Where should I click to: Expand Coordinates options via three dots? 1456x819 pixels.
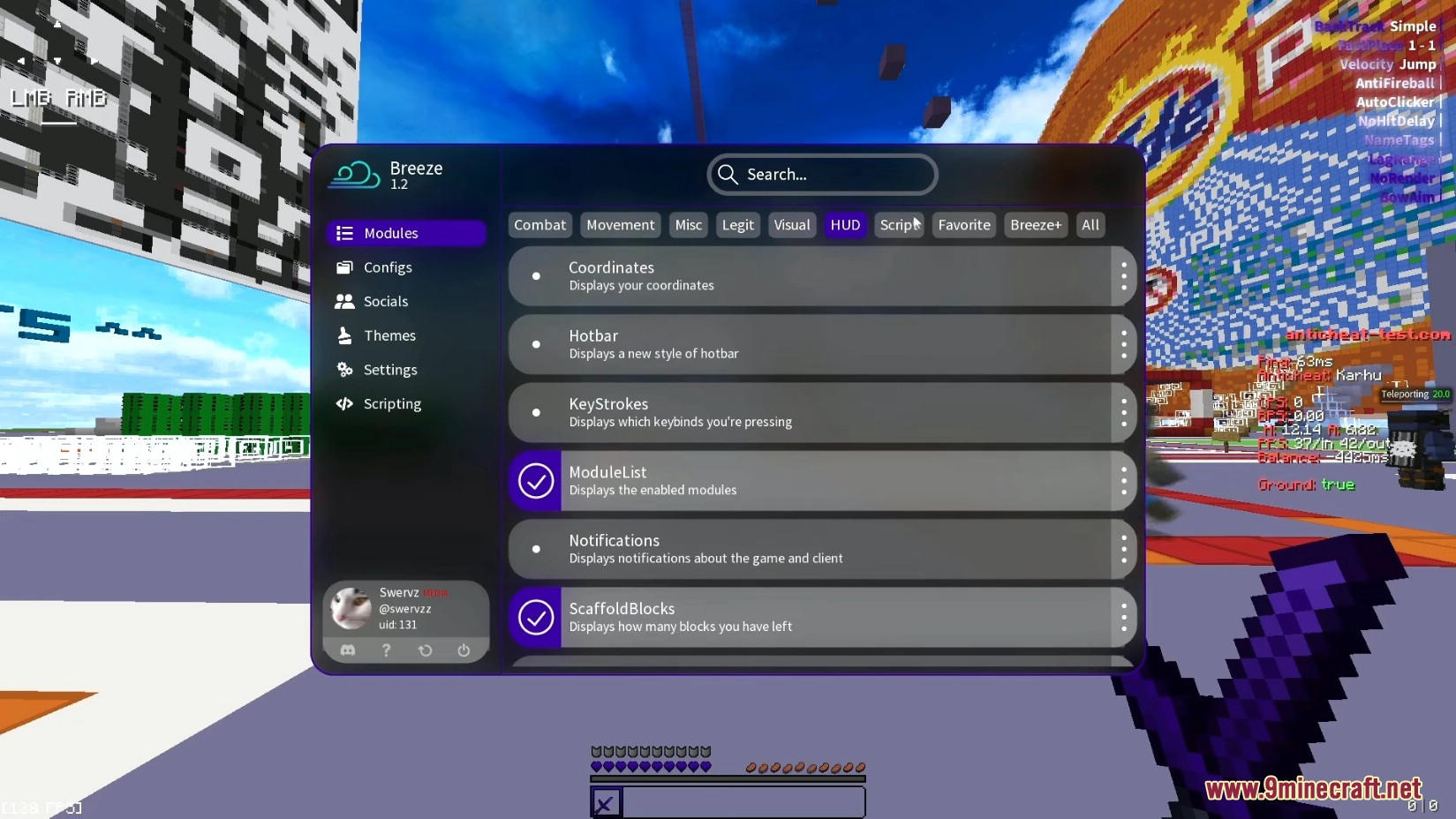click(1124, 276)
